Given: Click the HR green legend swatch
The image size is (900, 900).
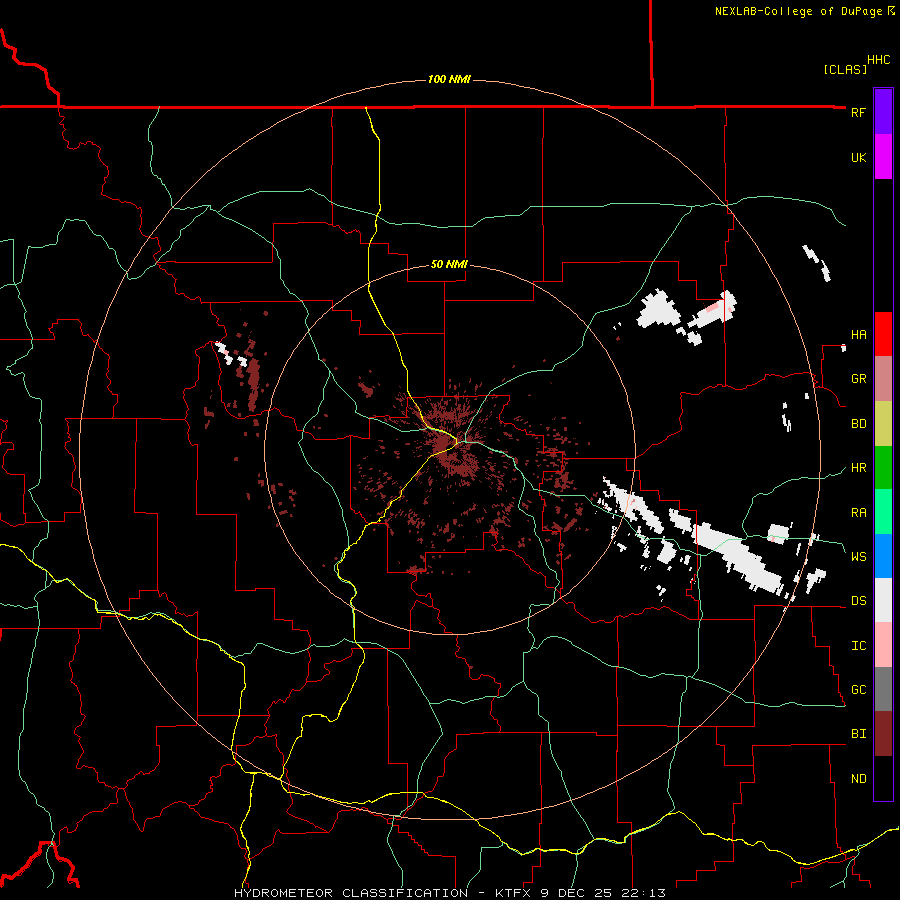Looking at the screenshot, I should [883, 468].
